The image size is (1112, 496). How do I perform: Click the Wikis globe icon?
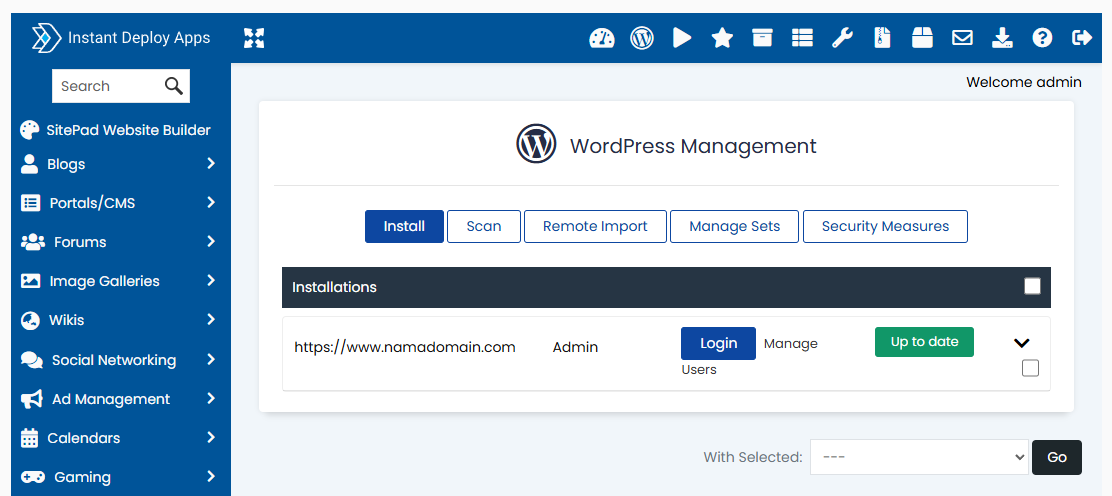[x=30, y=321]
